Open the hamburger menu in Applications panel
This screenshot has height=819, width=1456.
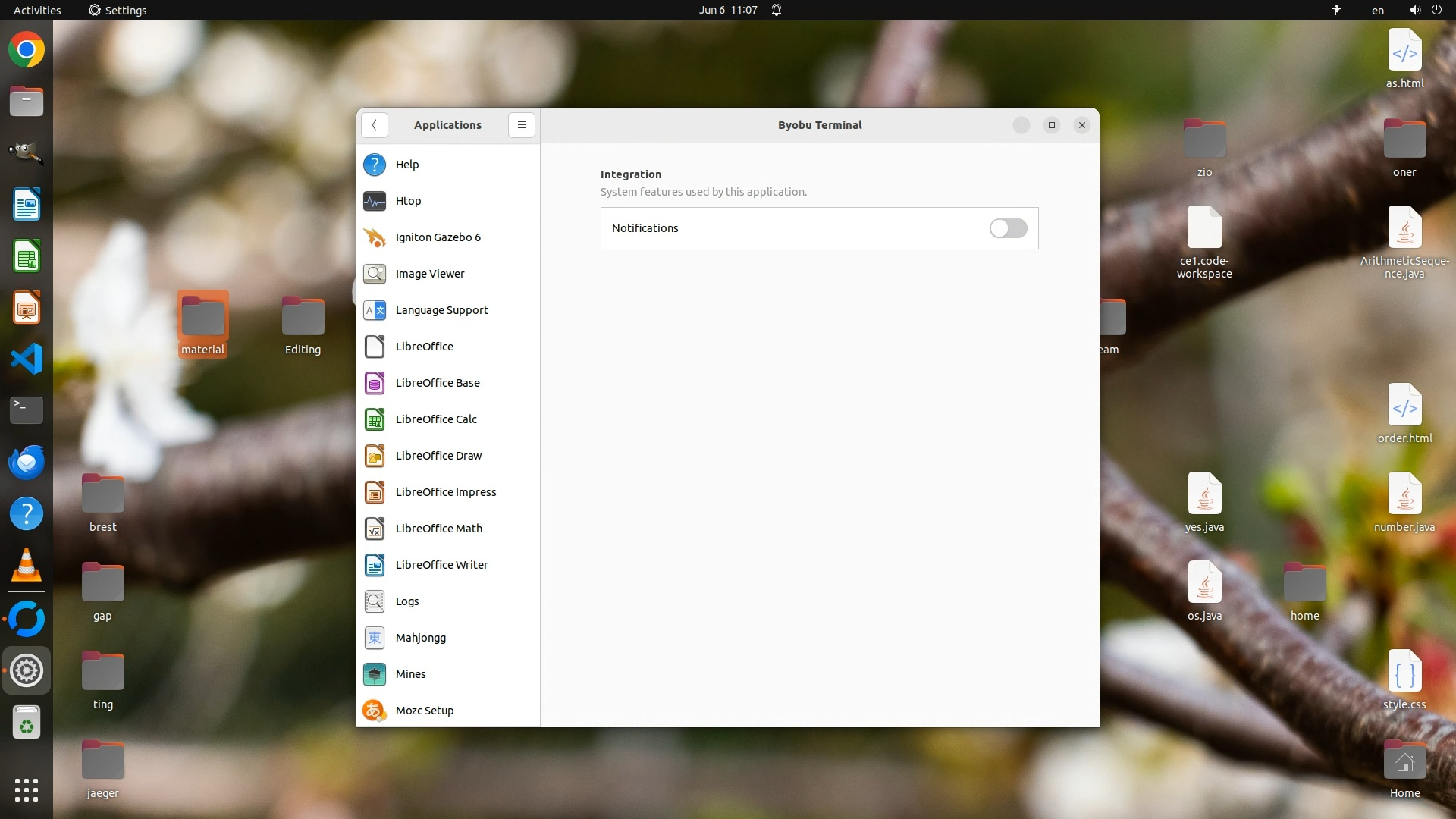522,125
